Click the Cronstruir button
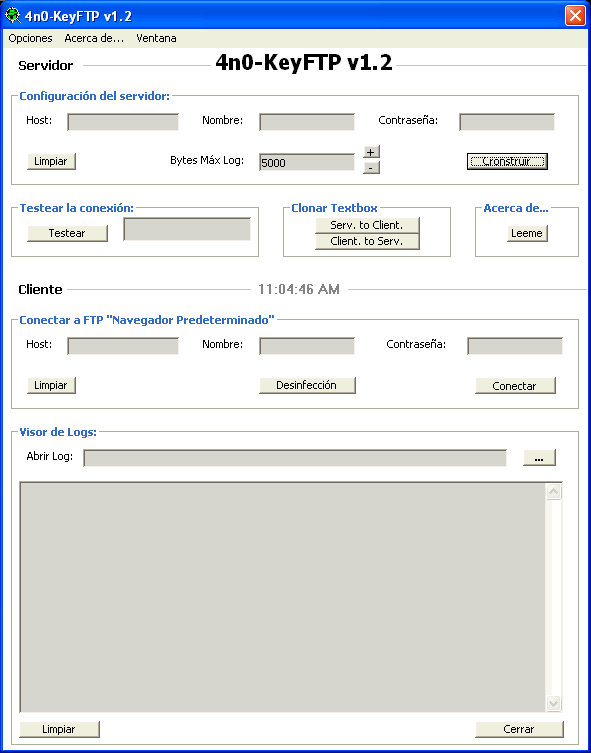The image size is (591, 753). click(507, 161)
